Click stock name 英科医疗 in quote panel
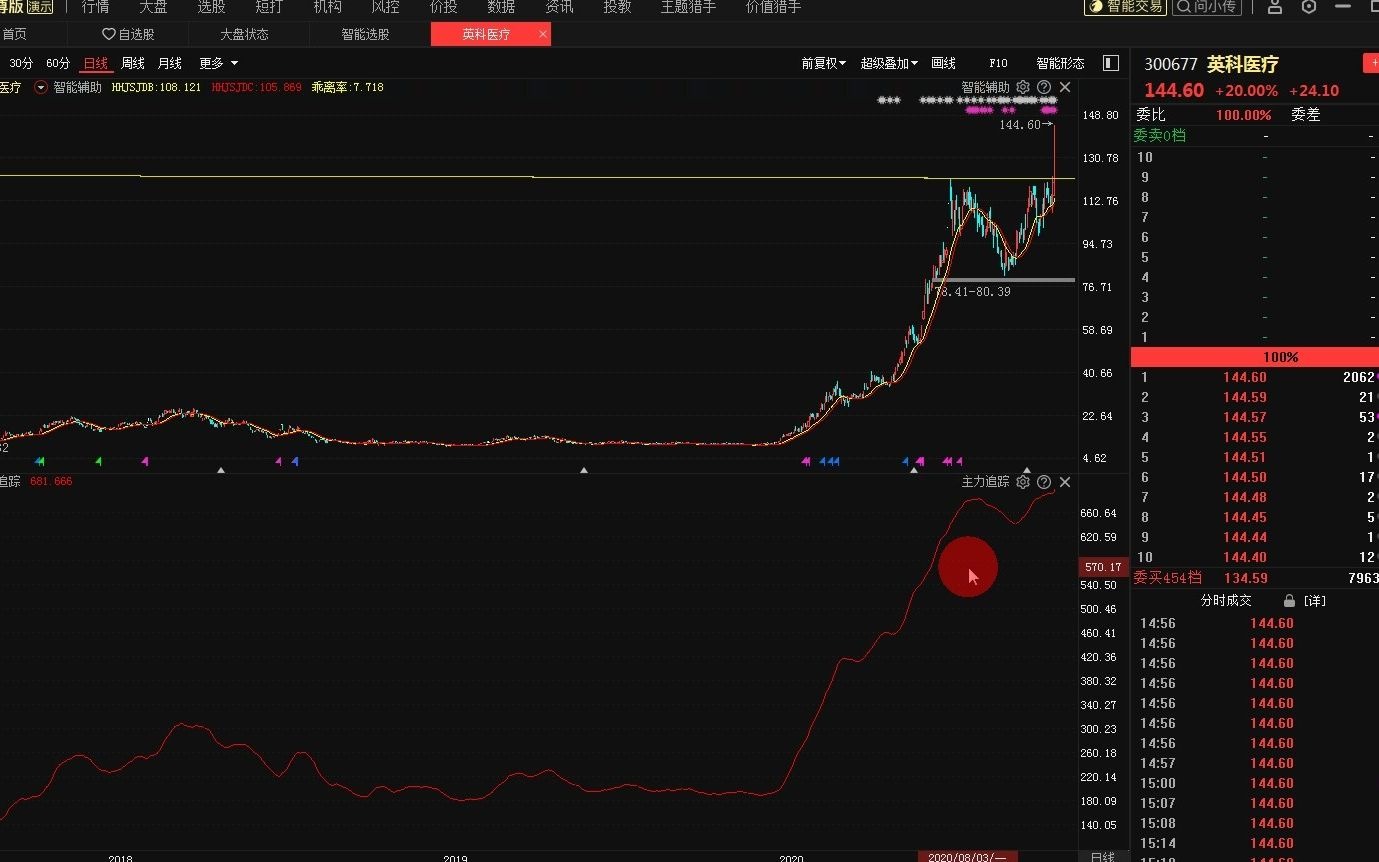Image resolution: width=1379 pixels, height=862 pixels. click(1243, 64)
